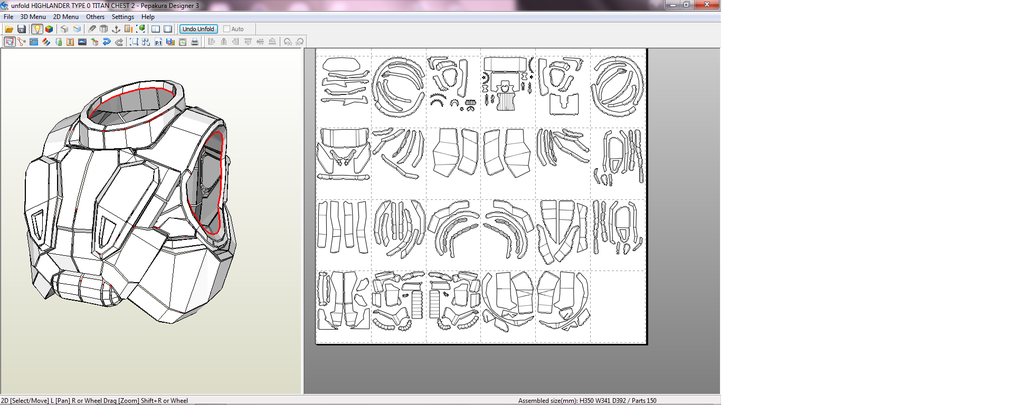Image resolution: width=1024 pixels, height=405 pixels.
Task: Click the Open file folder icon
Action: point(9,29)
